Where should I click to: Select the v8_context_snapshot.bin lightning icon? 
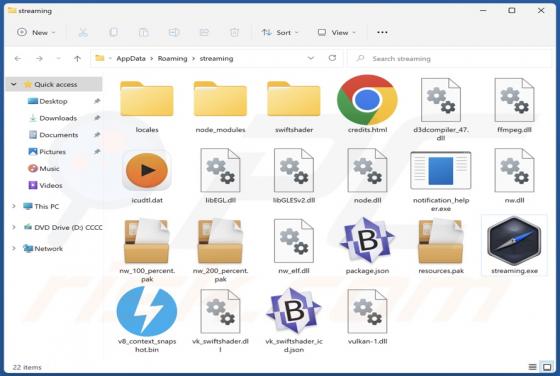tap(147, 311)
